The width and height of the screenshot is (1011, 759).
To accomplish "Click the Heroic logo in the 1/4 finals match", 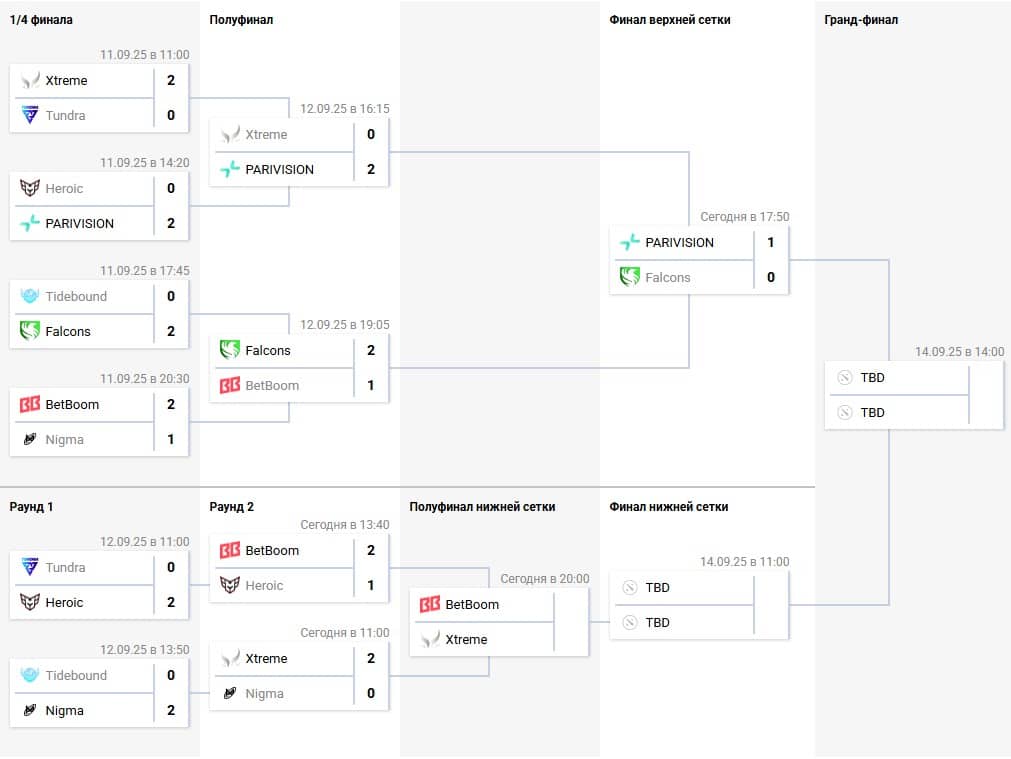I will point(30,188).
